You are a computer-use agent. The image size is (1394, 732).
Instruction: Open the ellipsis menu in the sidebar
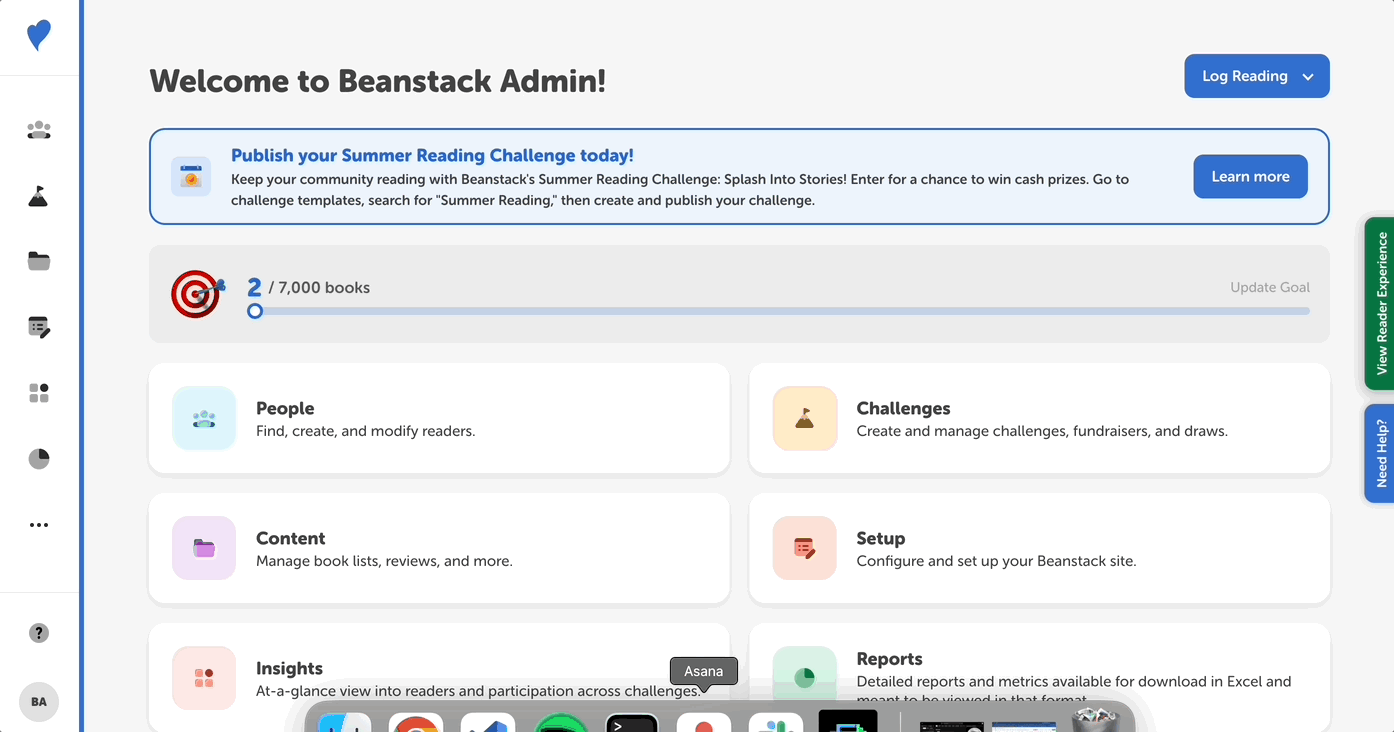point(38,524)
